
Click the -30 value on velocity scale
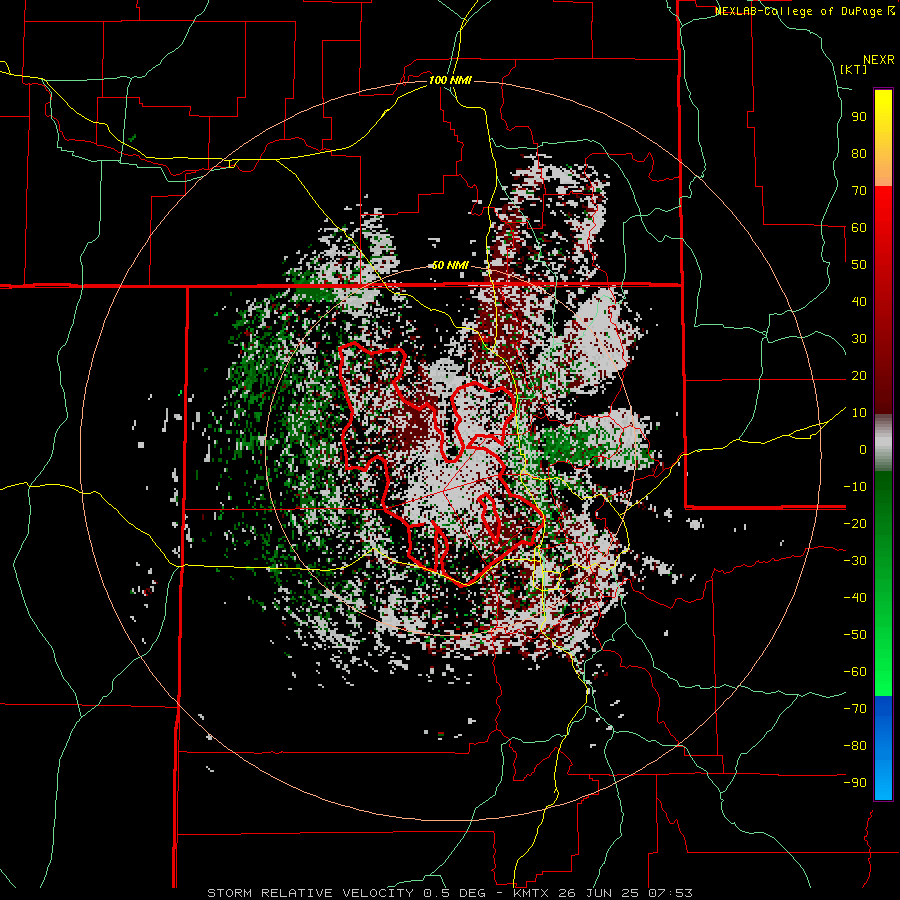pyautogui.click(x=855, y=561)
